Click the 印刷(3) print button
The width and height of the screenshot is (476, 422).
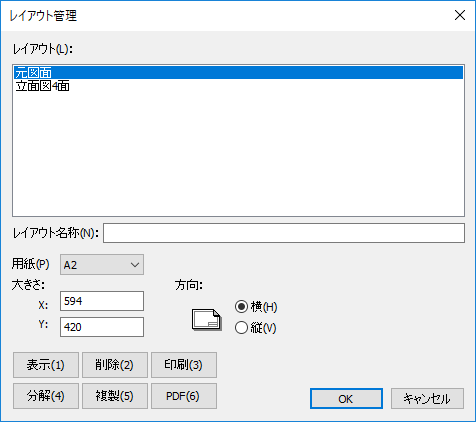point(184,365)
